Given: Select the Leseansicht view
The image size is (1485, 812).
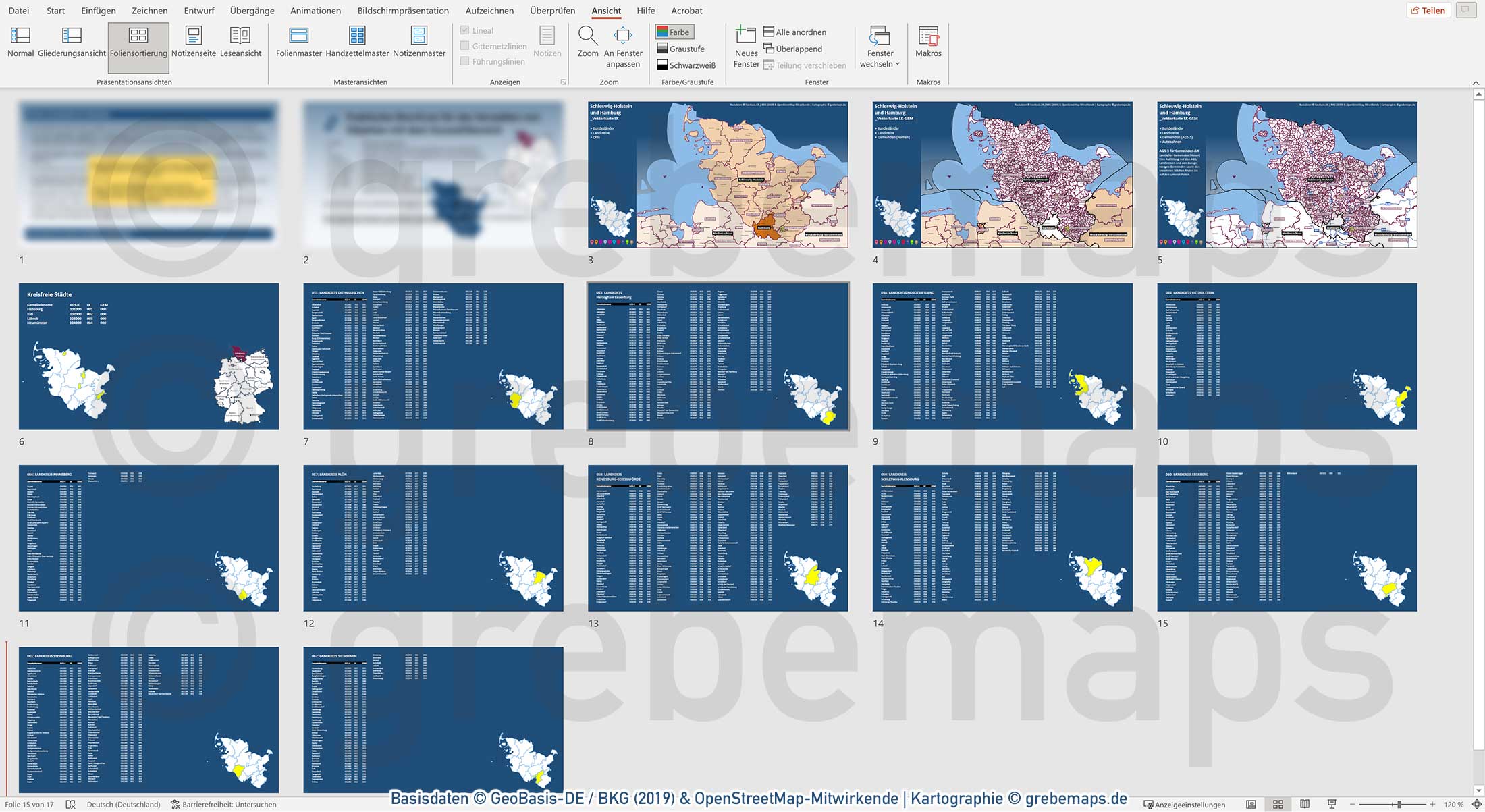Looking at the screenshot, I should point(240,44).
